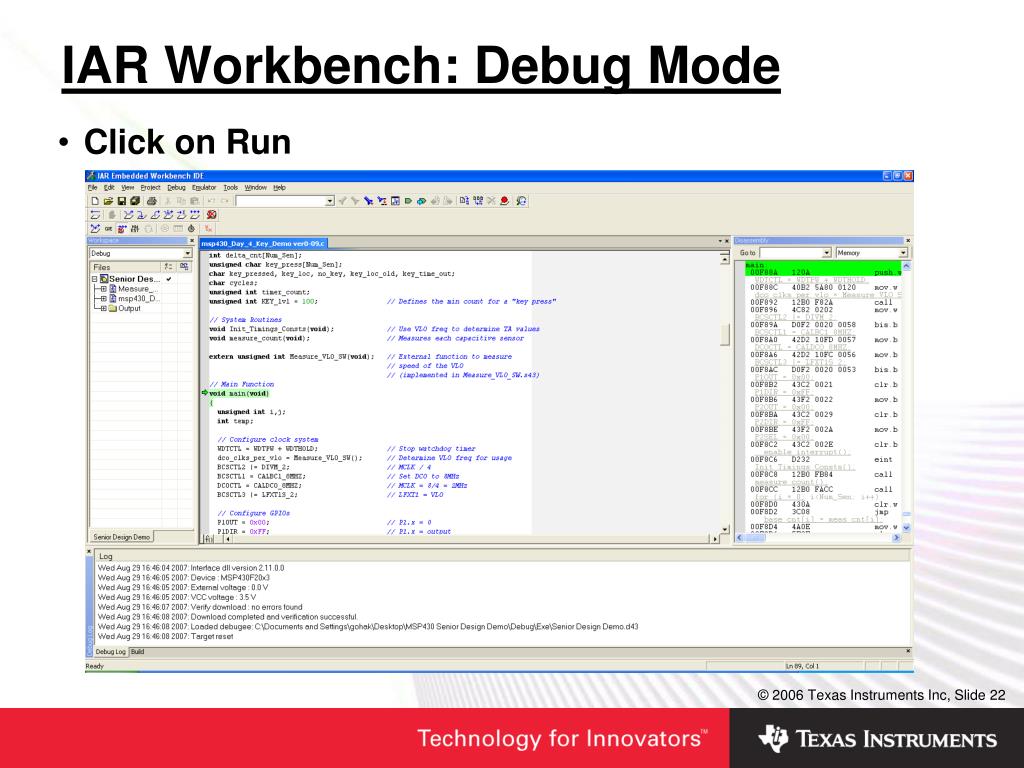
Task: Click the Debug icon at toolbar end
Action: [x=521, y=201]
